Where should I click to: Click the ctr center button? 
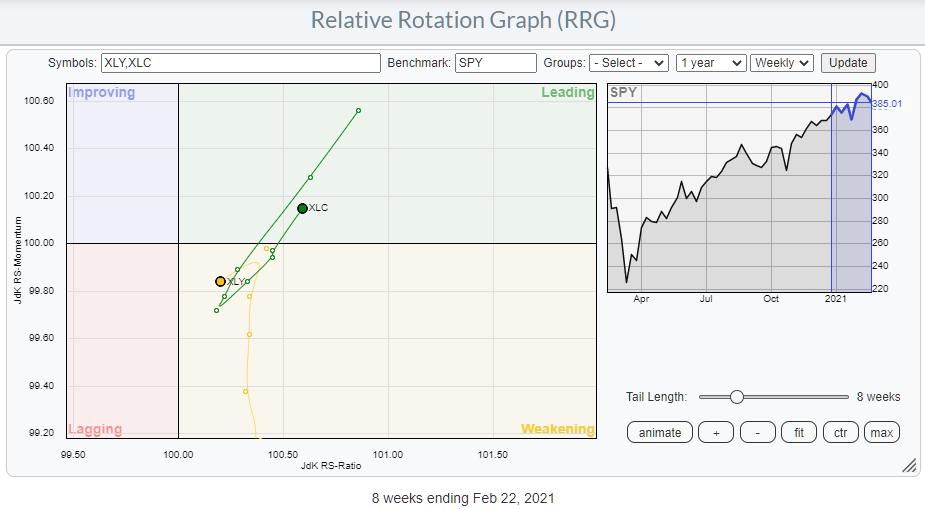pyautogui.click(x=840, y=432)
